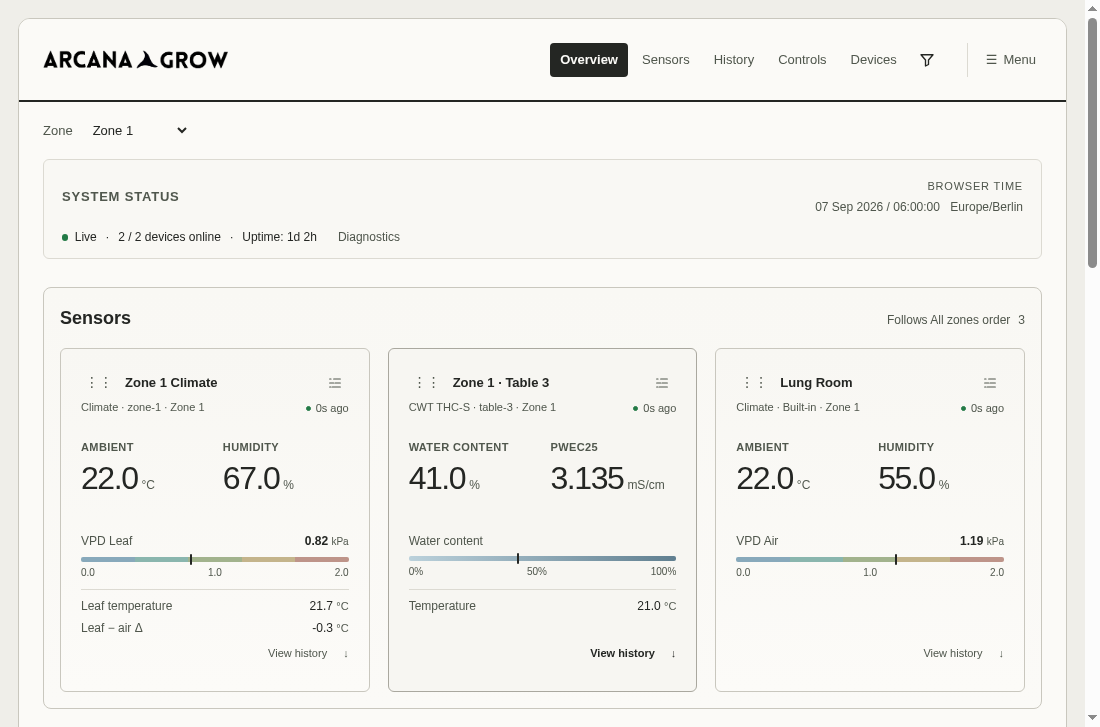Click the "Lung Room" card title
1100x727 pixels.
816,382
